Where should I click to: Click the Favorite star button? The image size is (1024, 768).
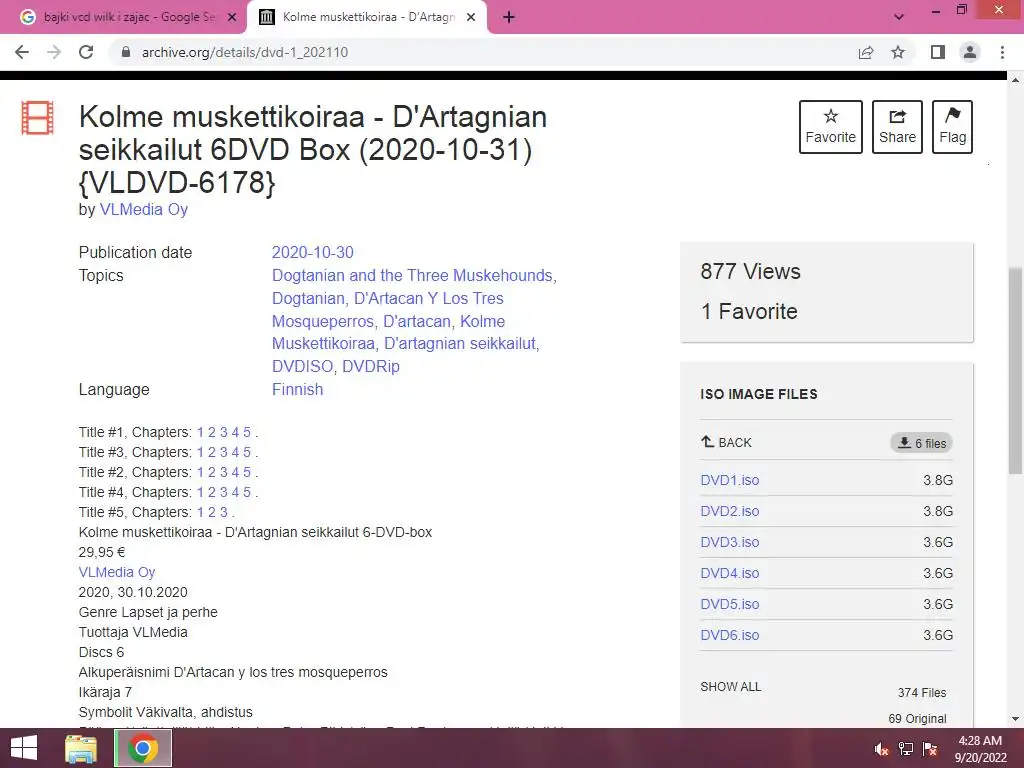pos(831,127)
